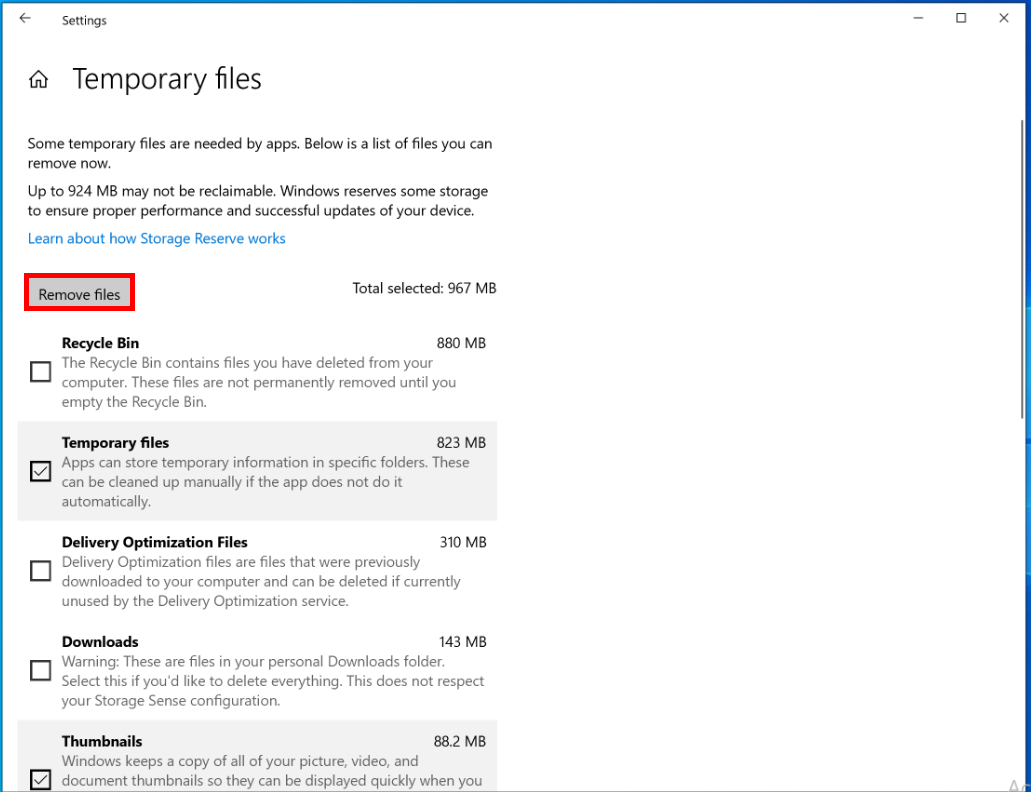Open the Settings home page icon
The height and width of the screenshot is (792, 1031).
coord(39,80)
